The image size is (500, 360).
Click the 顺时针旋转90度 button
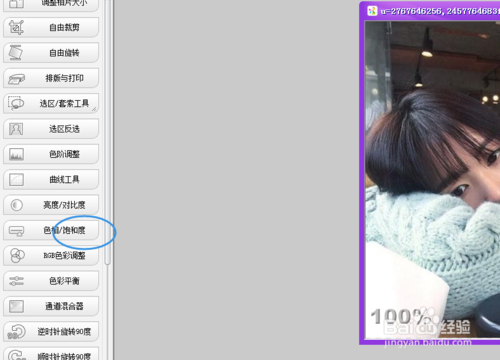(x=51, y=354)
